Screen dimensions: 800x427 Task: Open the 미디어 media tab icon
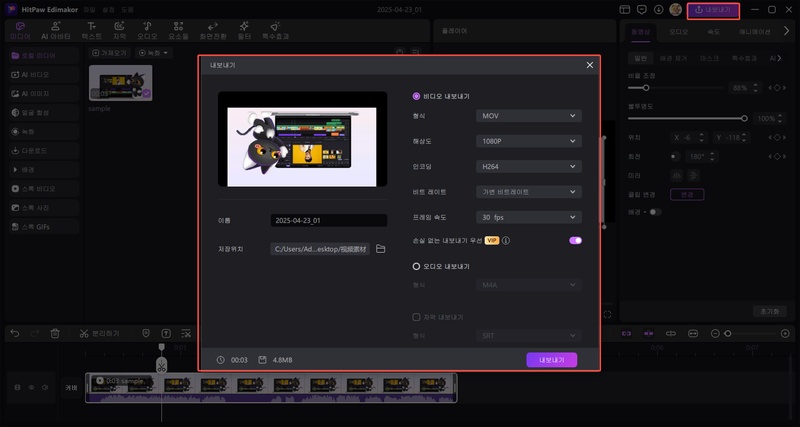pos(20,26)
